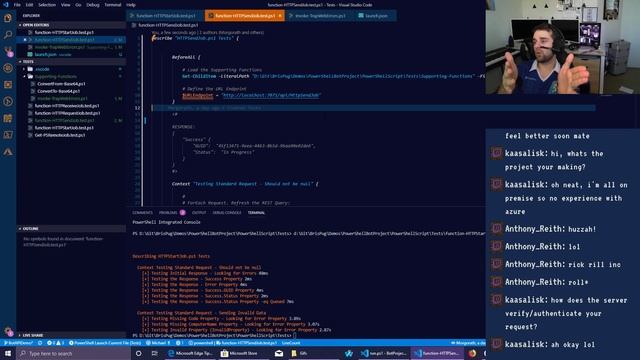Select function-HTTPStartJob.test.ps1 in Open Editors
Viewport: 640px width, 360px height.
coord(64,32)
